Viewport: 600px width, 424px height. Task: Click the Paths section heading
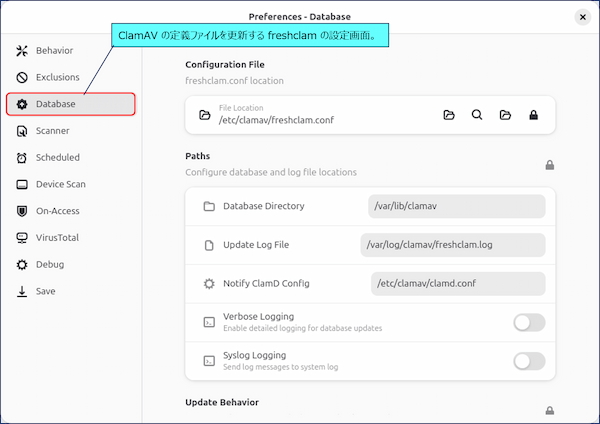(197, 156)
